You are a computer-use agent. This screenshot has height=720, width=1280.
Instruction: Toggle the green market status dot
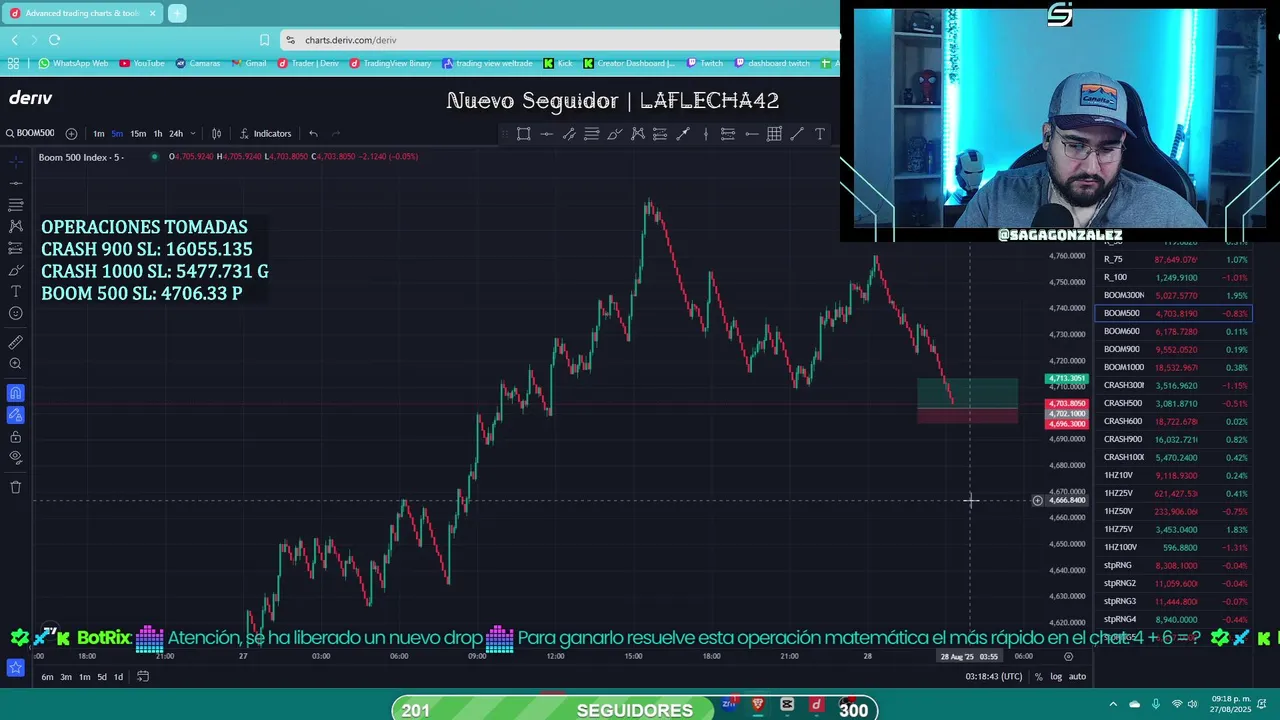(153, 156)
